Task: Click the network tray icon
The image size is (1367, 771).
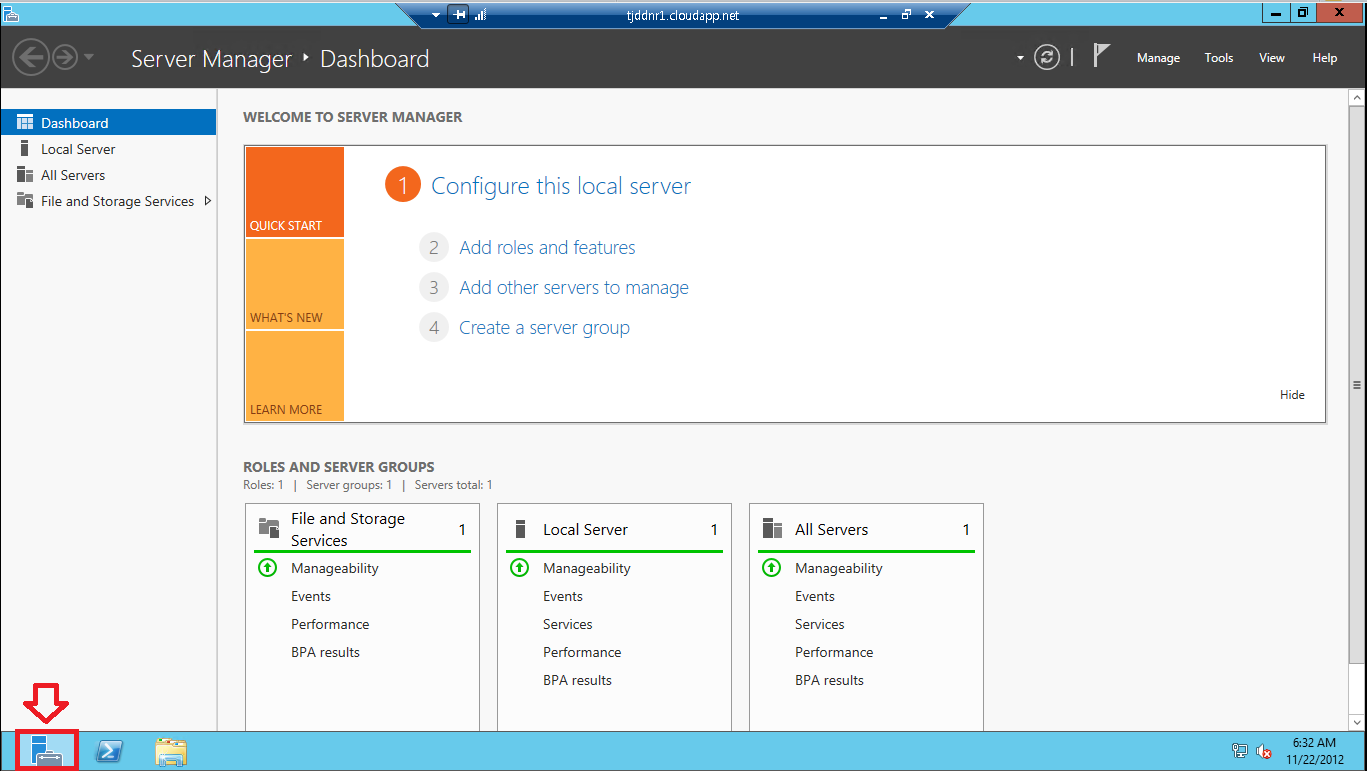Action: 1240,751
